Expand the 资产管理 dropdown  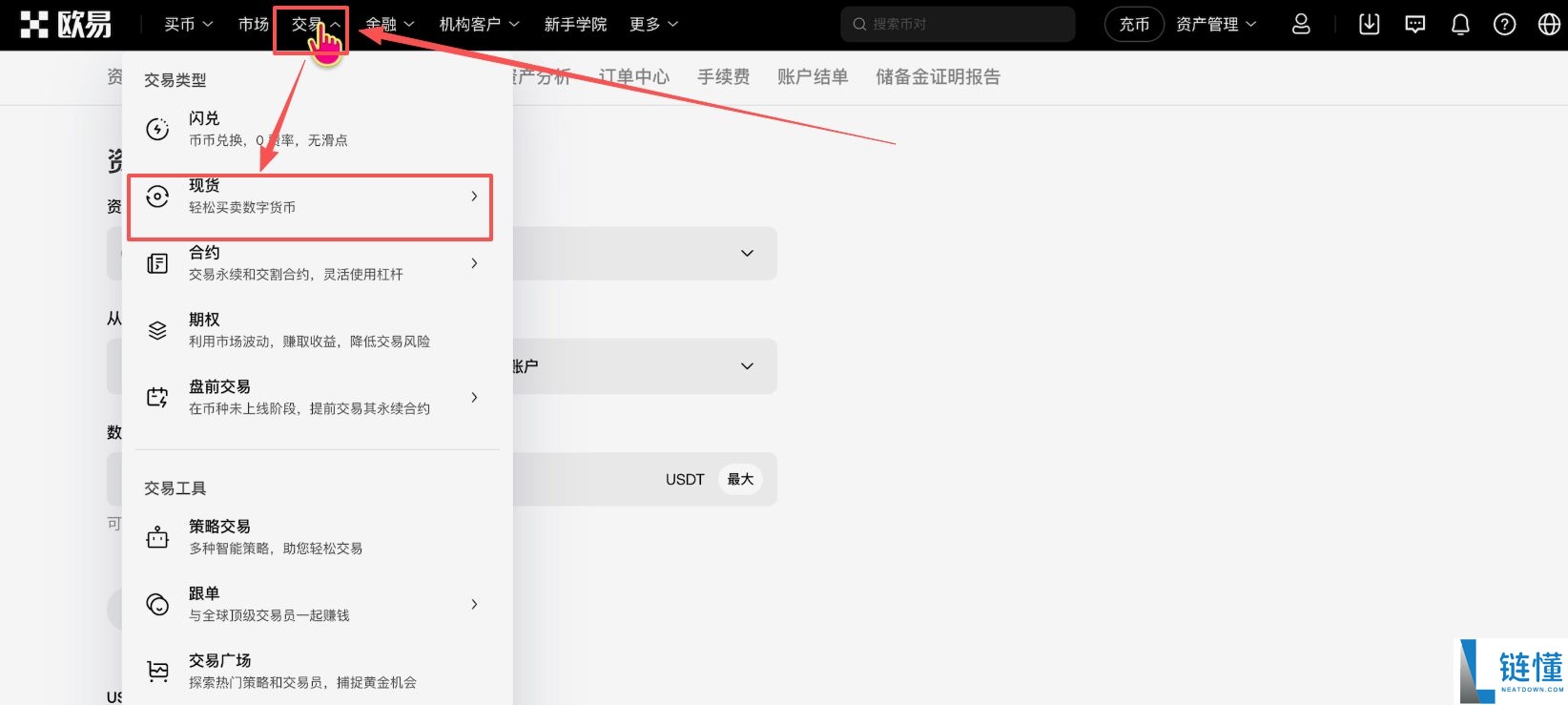pos(1216,24)
